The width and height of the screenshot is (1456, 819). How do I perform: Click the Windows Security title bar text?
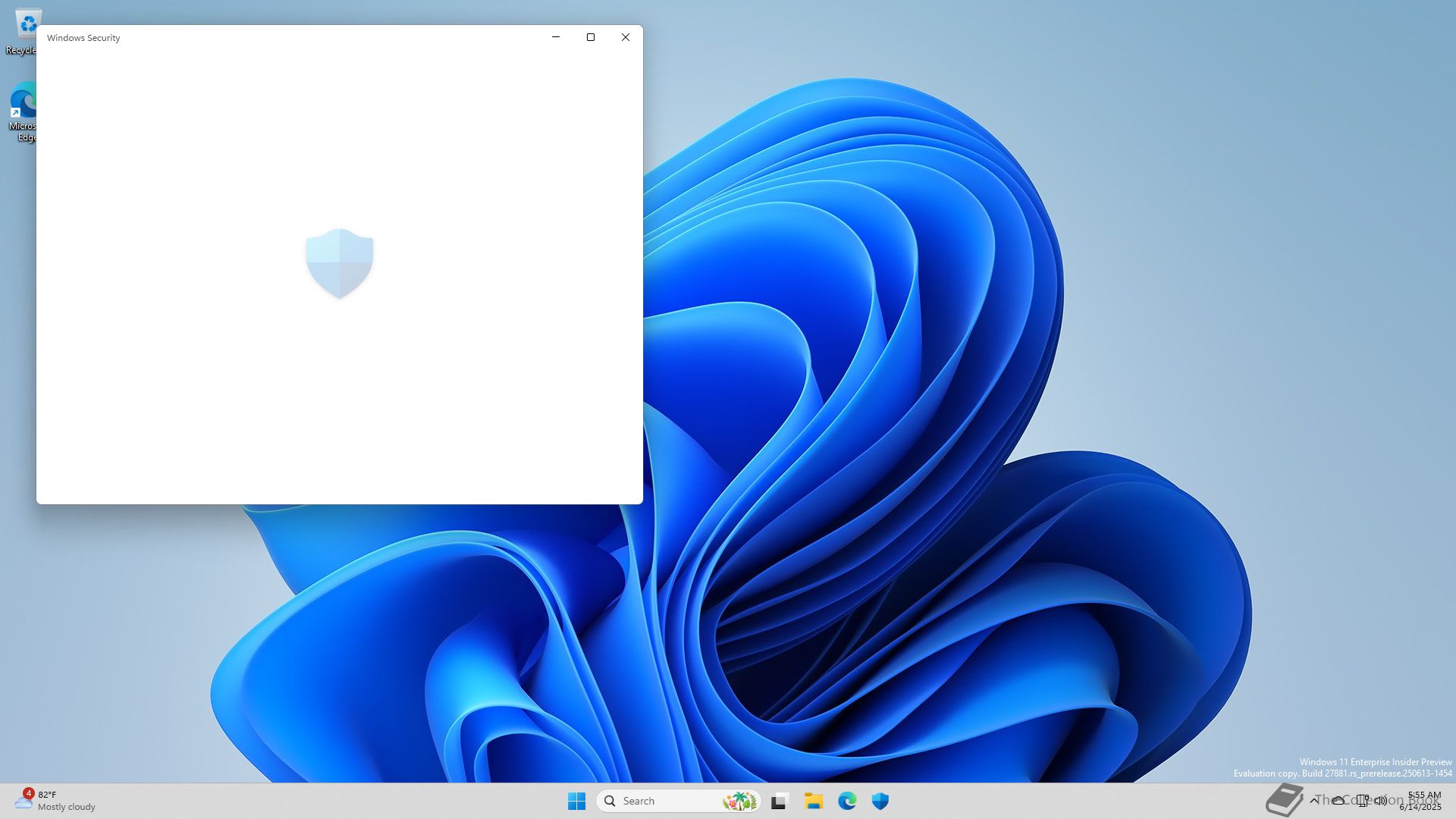click(83, 38)
